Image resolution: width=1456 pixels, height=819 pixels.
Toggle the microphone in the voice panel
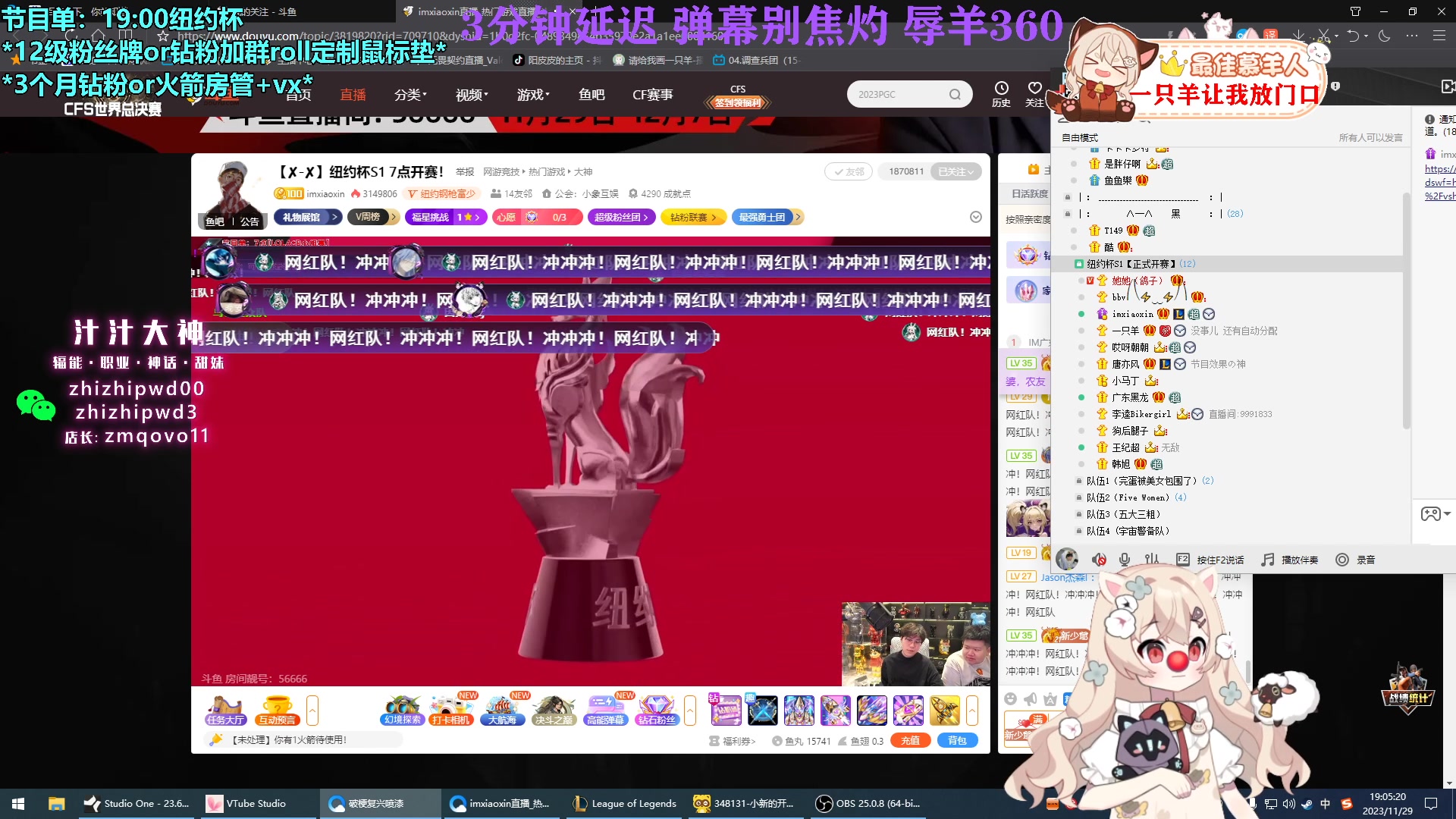[x=1125, y=560]
